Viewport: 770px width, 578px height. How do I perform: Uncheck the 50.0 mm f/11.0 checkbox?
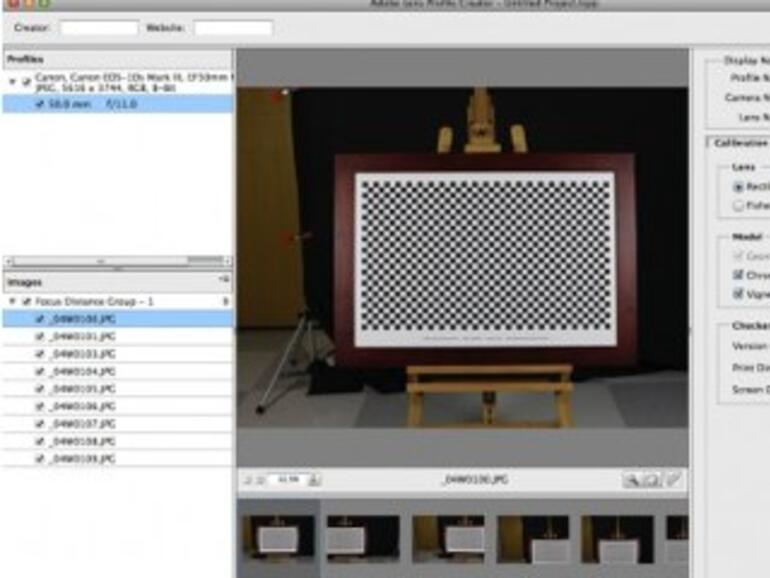click(x=40, y=104)
